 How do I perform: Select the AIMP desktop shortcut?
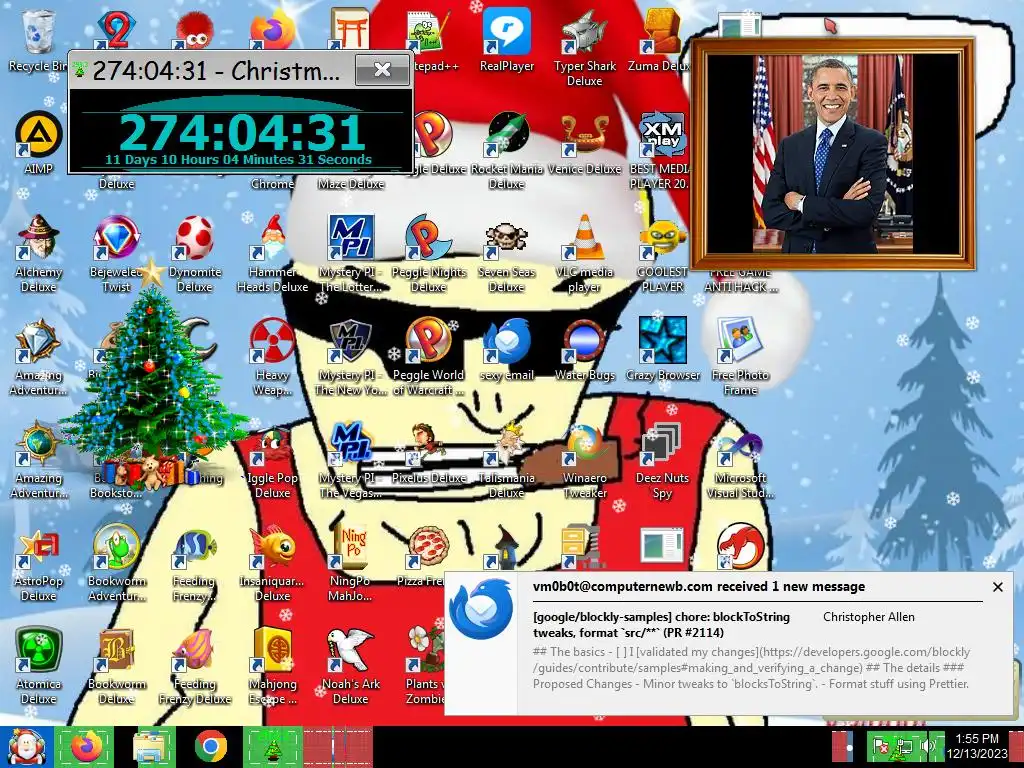click(38, 143)
